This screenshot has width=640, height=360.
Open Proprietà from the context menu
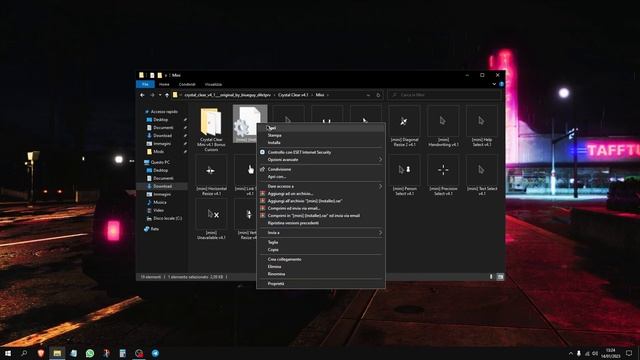(x=320, y=283)
